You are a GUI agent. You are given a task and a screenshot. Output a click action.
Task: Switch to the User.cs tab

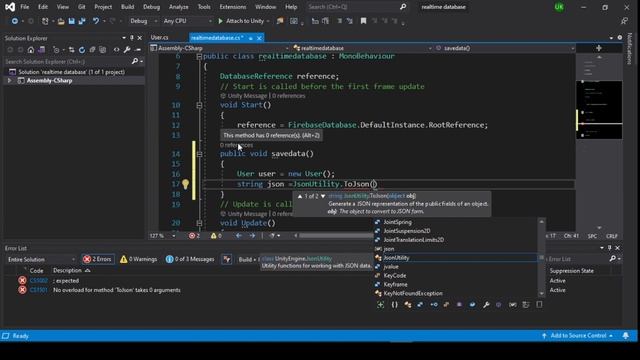[160, 38]
